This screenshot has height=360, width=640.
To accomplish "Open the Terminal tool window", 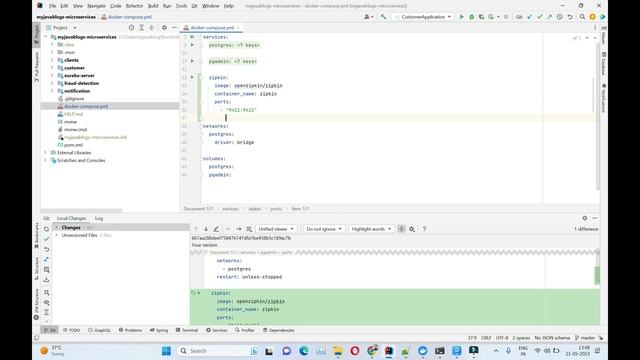I will pos(187,330).
